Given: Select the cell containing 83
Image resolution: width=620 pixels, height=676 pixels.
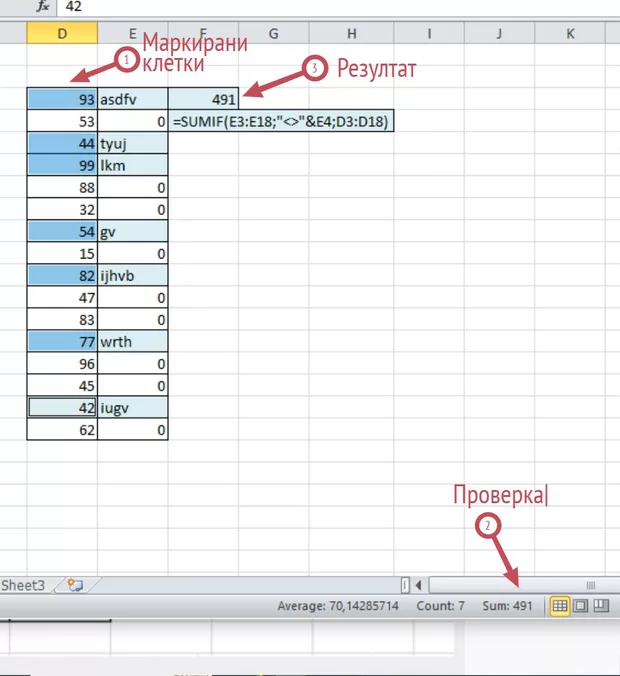Looking at the screenshot, I should (x=62, y=319).
